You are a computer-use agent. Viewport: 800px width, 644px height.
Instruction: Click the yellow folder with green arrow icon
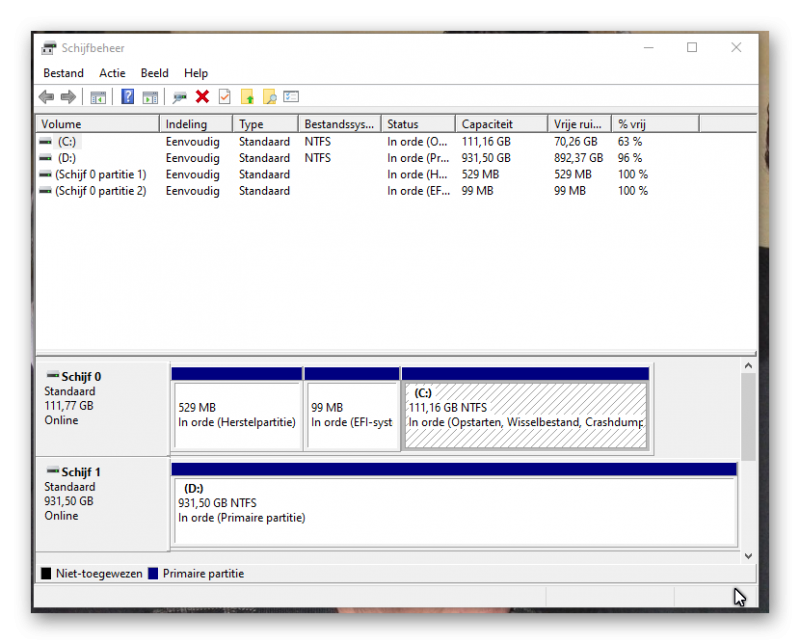coord(247,97)
